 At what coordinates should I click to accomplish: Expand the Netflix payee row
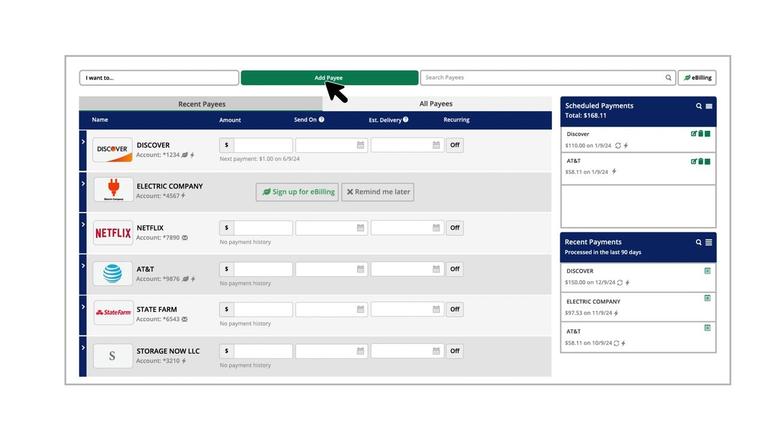[83, 224]
